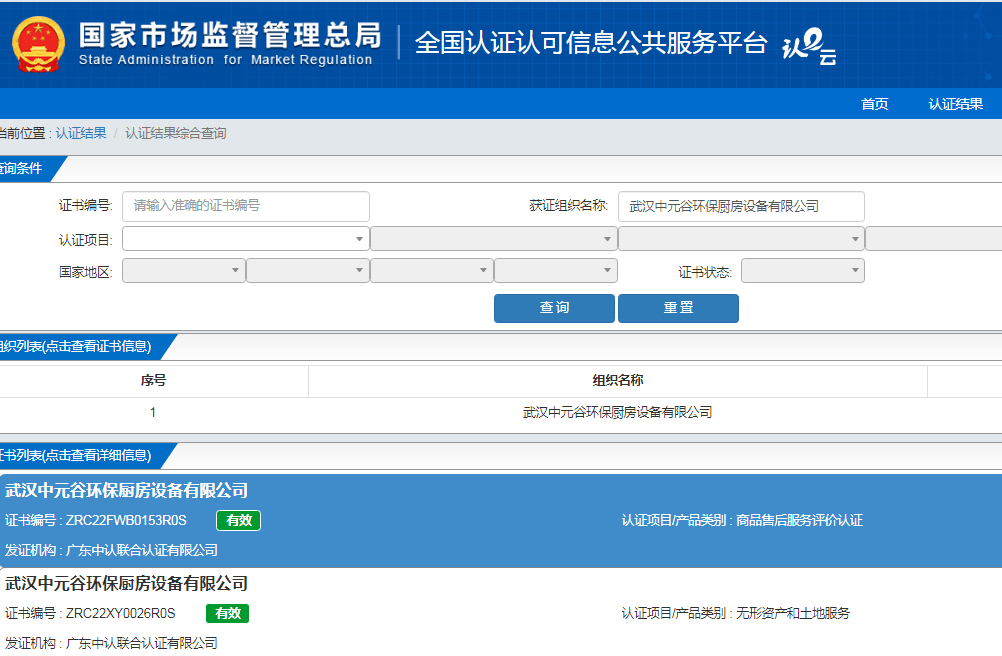Open the second 认证项目 dropdown

(494, 239)
